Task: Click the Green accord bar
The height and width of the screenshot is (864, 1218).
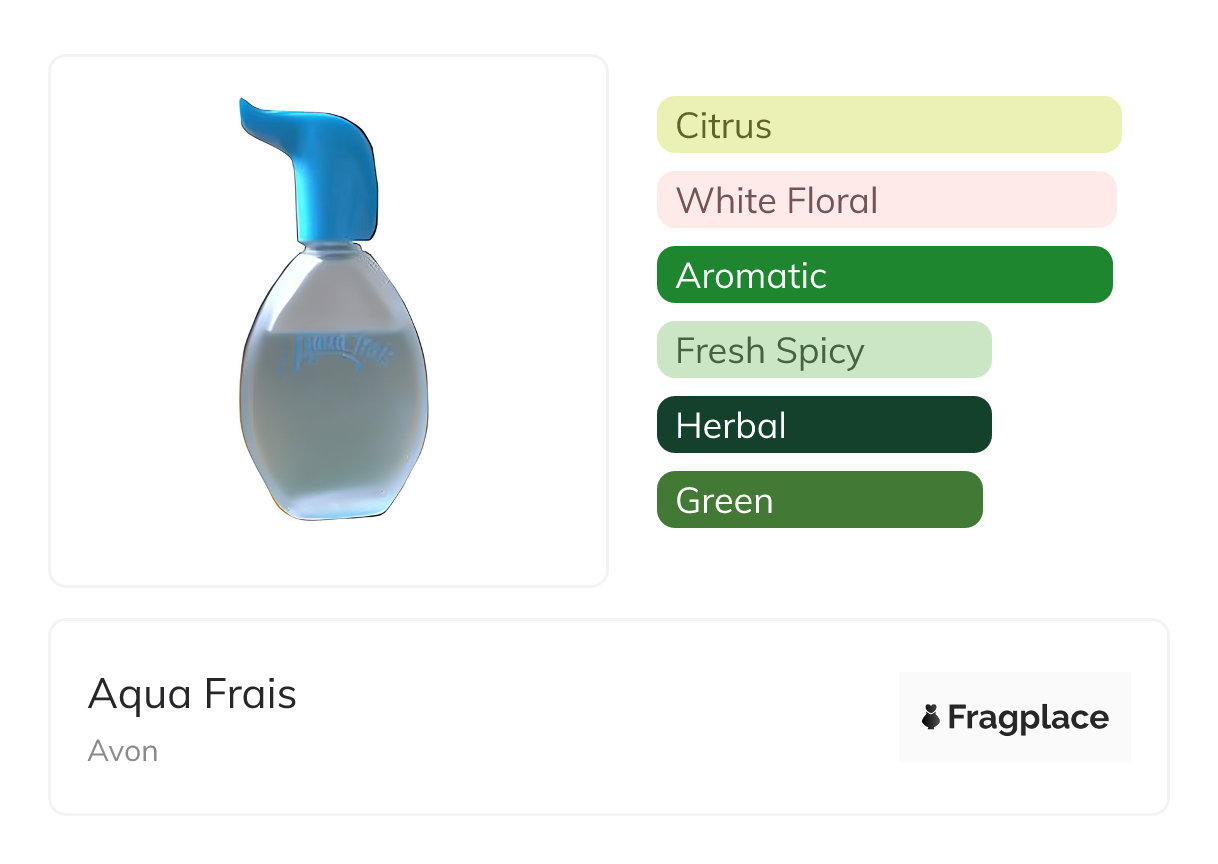Action: coord(819,500)
